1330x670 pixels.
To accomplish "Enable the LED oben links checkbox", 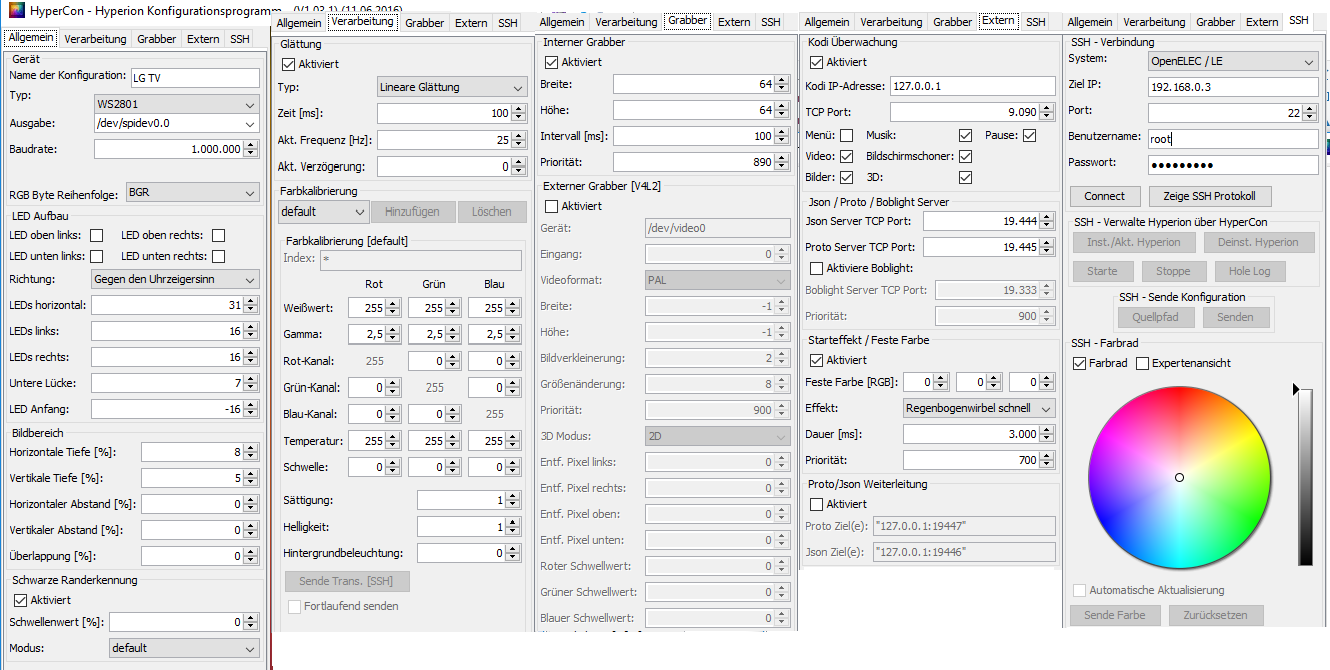I will 97,236.
